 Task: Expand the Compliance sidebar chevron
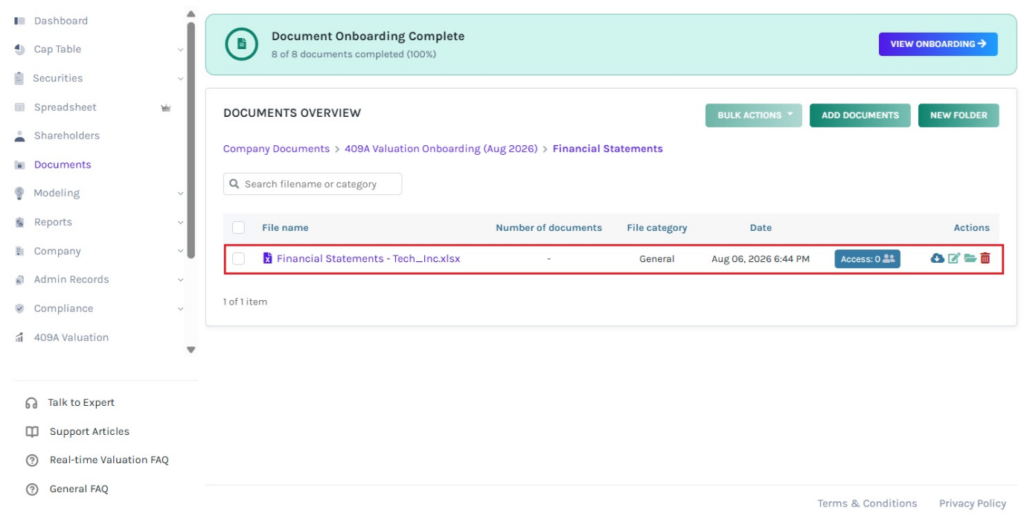(x=180, y=308)
